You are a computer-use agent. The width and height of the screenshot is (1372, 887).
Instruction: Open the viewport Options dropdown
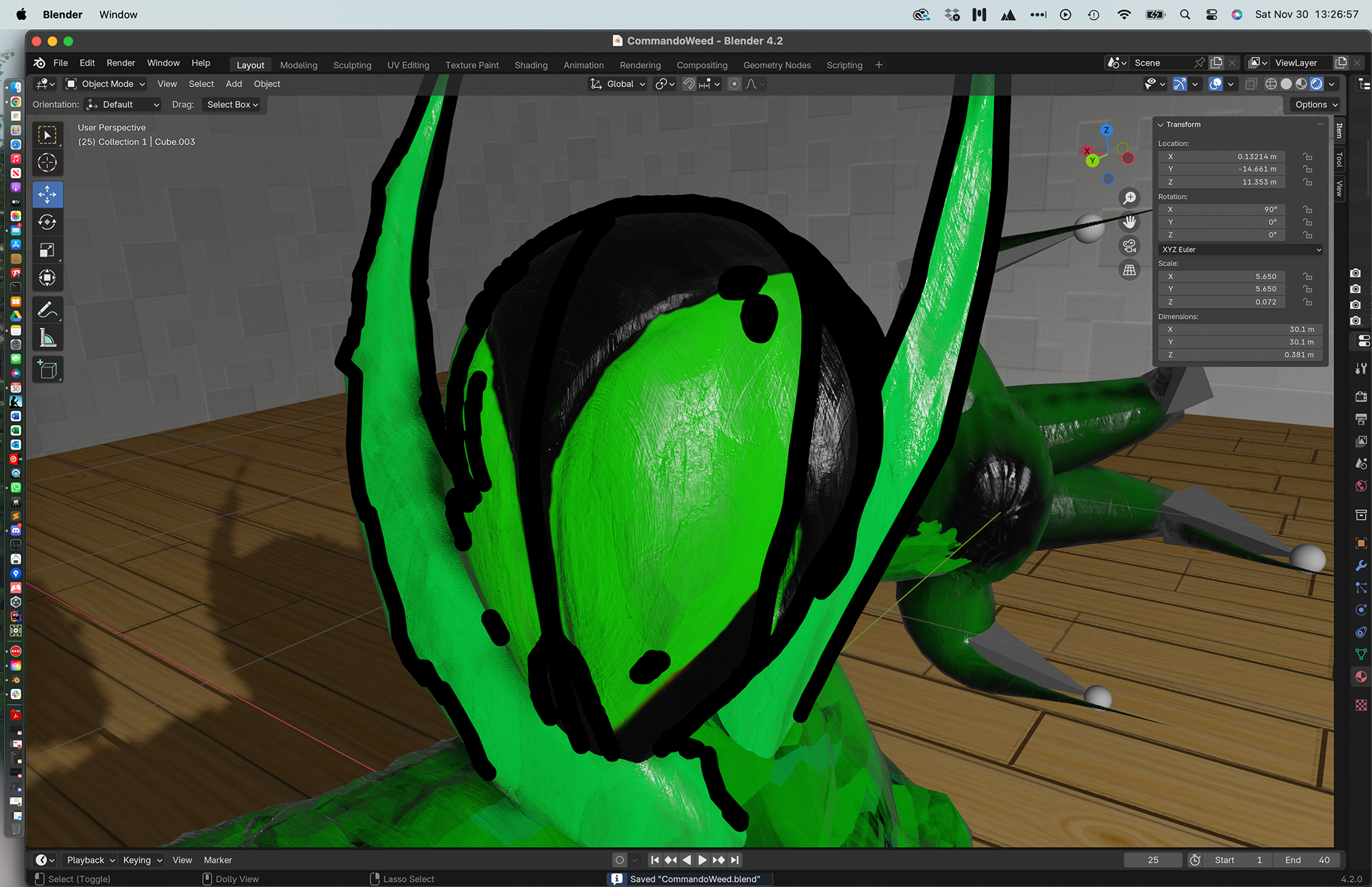[1316, 104]
